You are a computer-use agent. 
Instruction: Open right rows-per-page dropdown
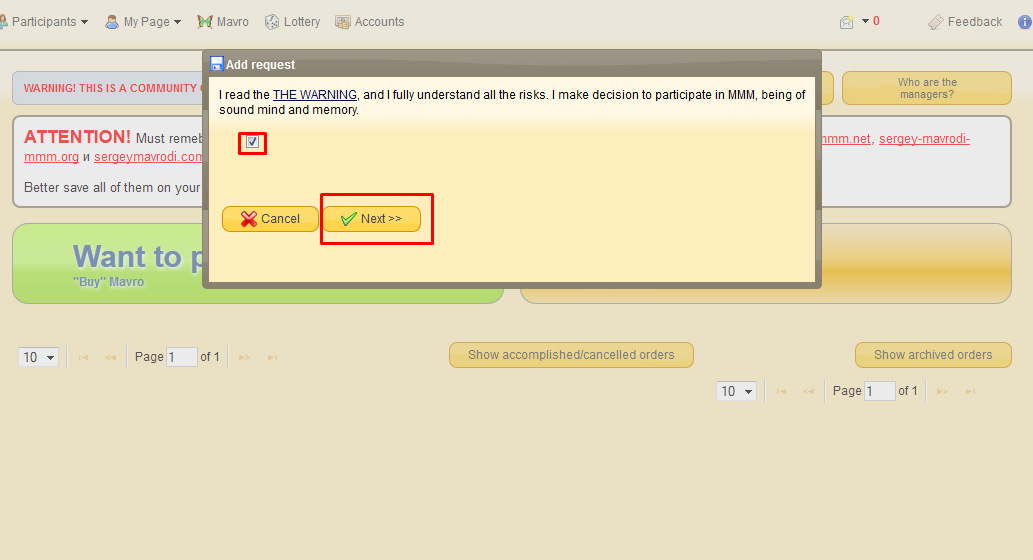[x=736, y=391]
